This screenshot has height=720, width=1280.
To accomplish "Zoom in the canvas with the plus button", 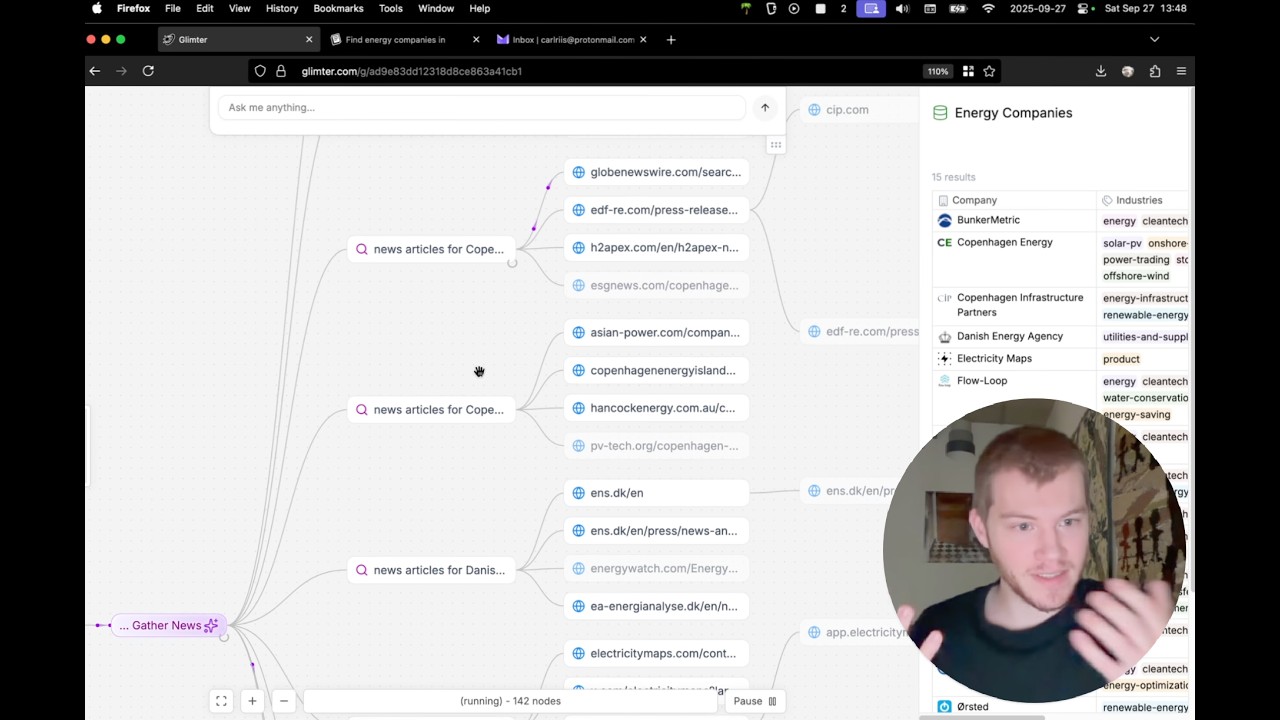I will click(252, 701).
